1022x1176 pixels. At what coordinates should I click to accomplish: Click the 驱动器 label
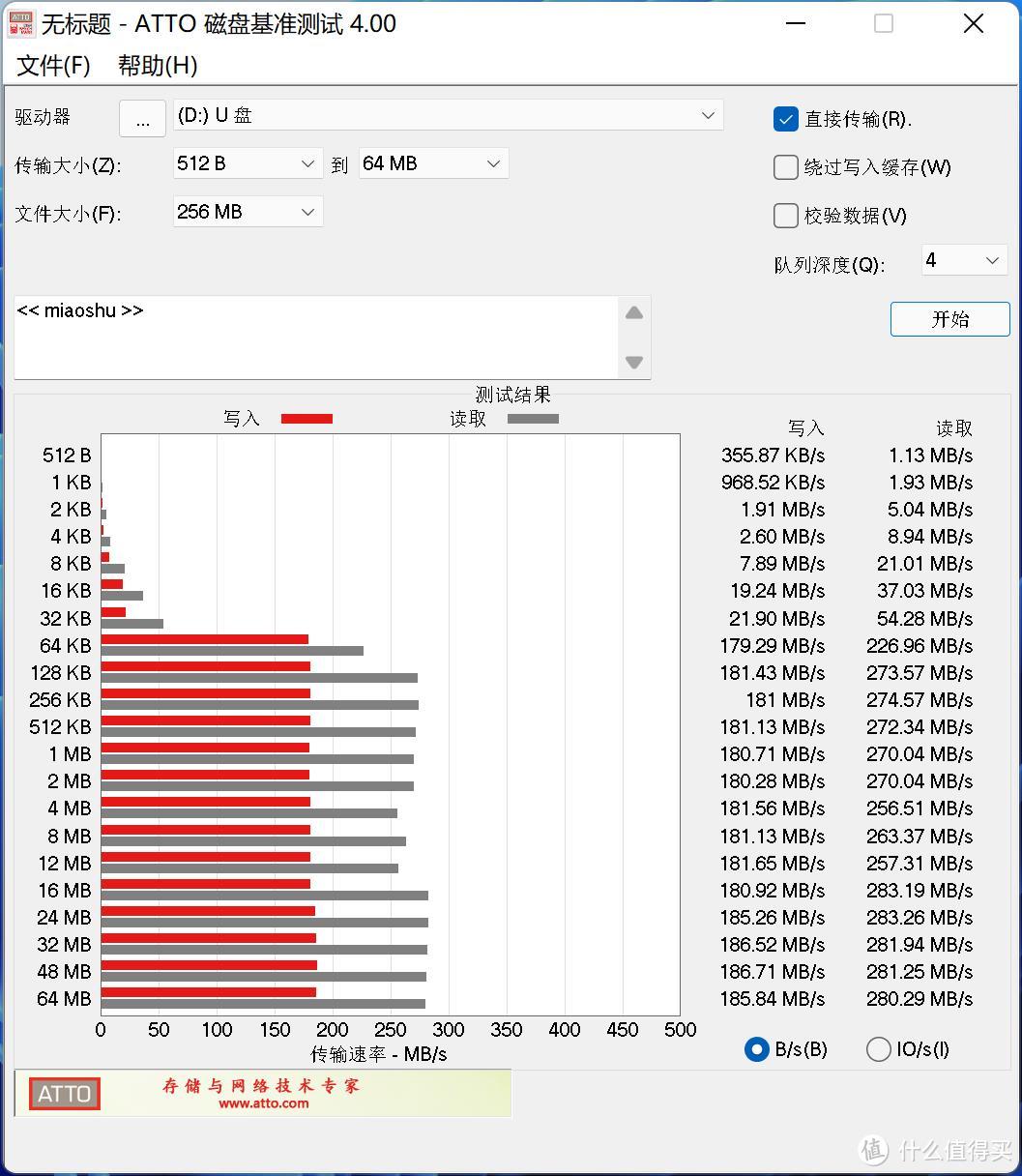(43, 117)
